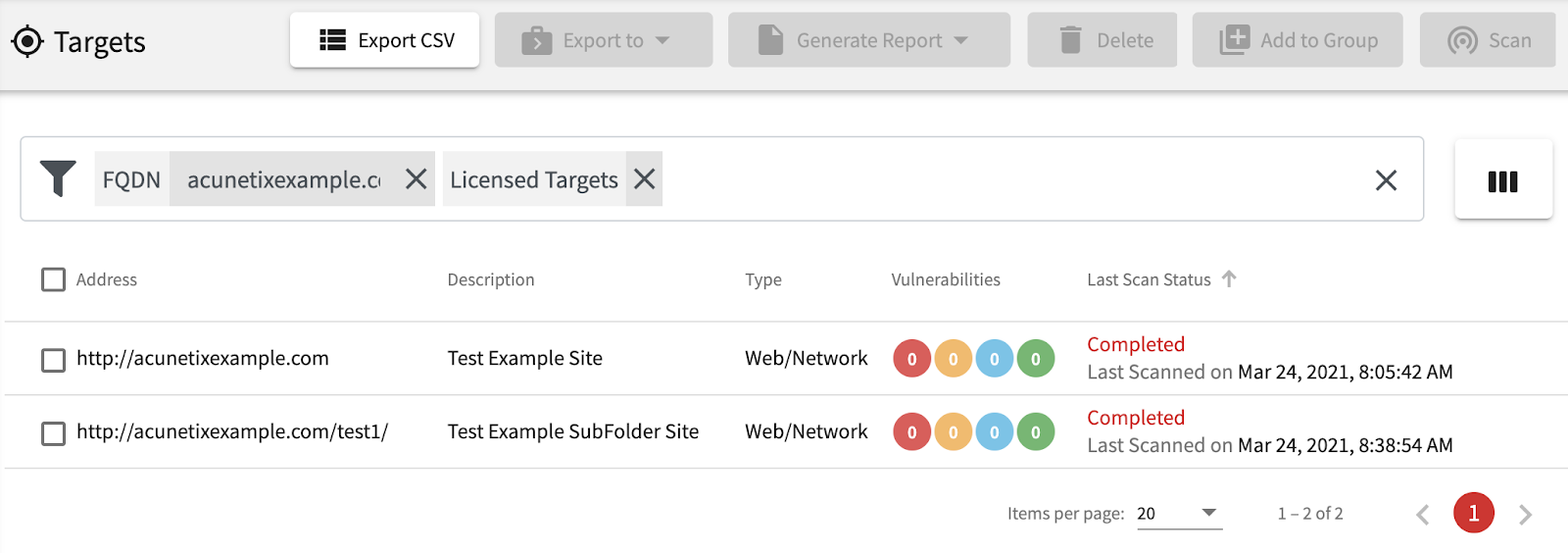Go to the previous page arrow

[x=1423, y=514]
